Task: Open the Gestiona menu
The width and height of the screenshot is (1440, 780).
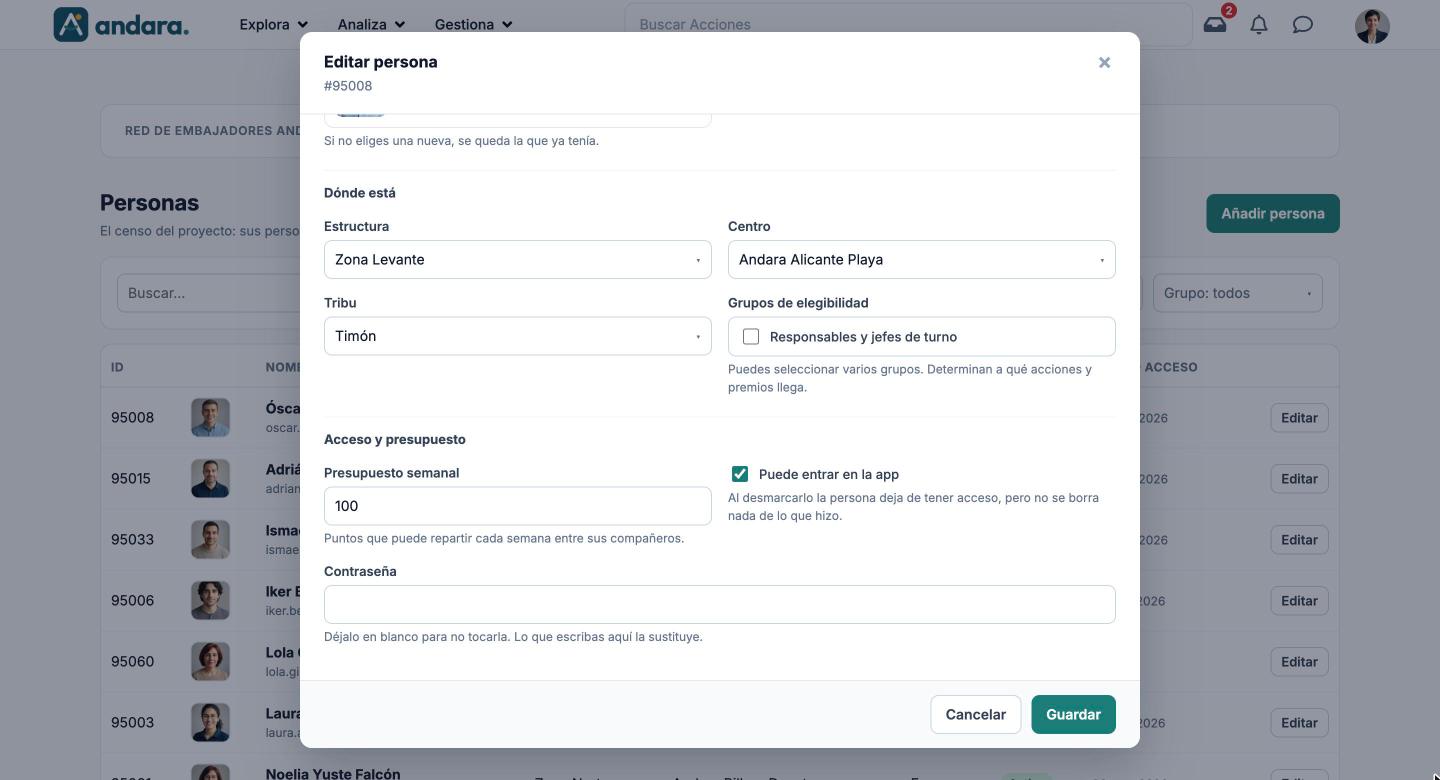Action: (x=473, y=24)
